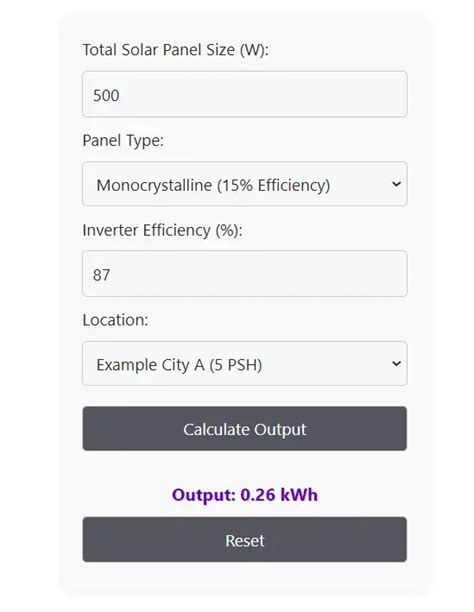
Task: Click the 'Location:' label
Action: (115, 320)
